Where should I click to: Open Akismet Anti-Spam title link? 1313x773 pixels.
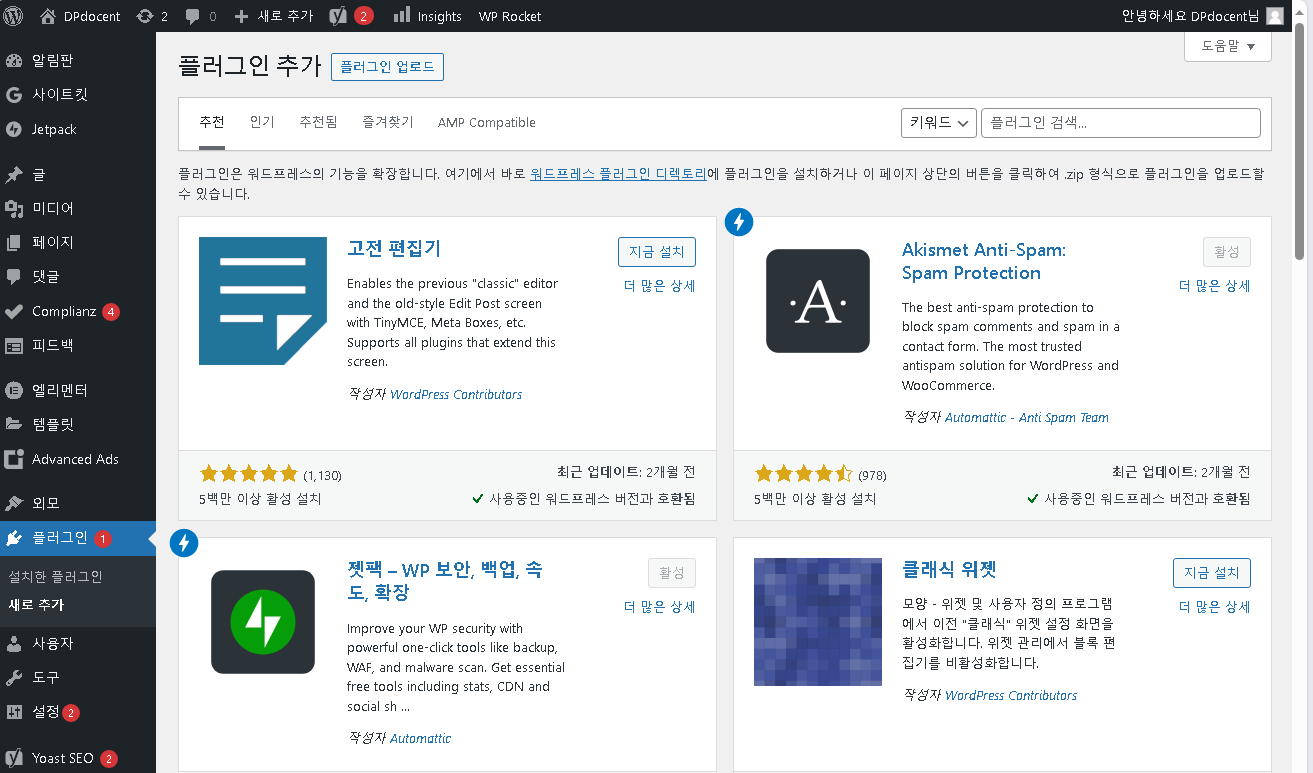click(x=984, y=261)
